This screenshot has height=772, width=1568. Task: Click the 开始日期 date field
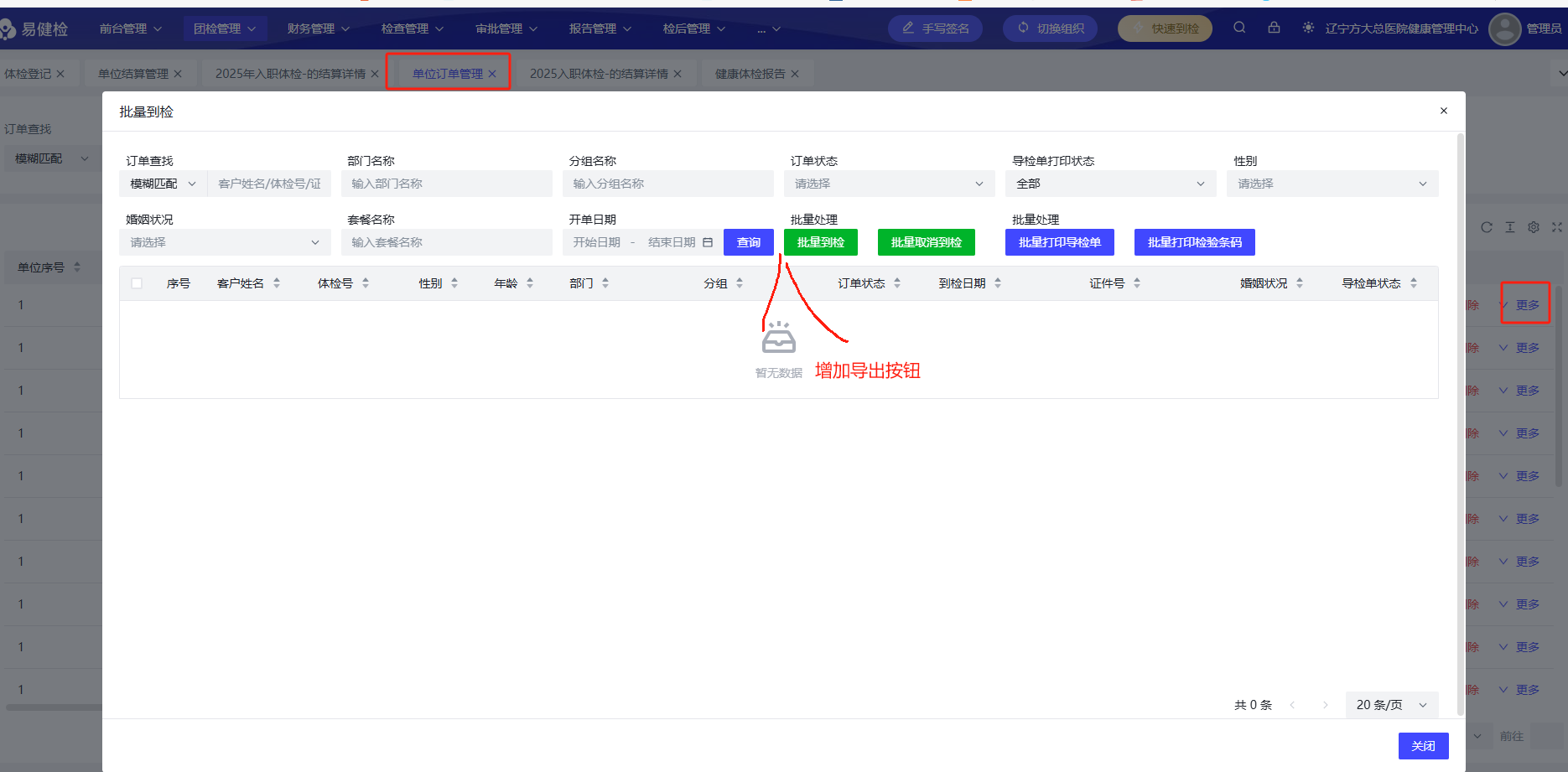click(x=597, y=242)
